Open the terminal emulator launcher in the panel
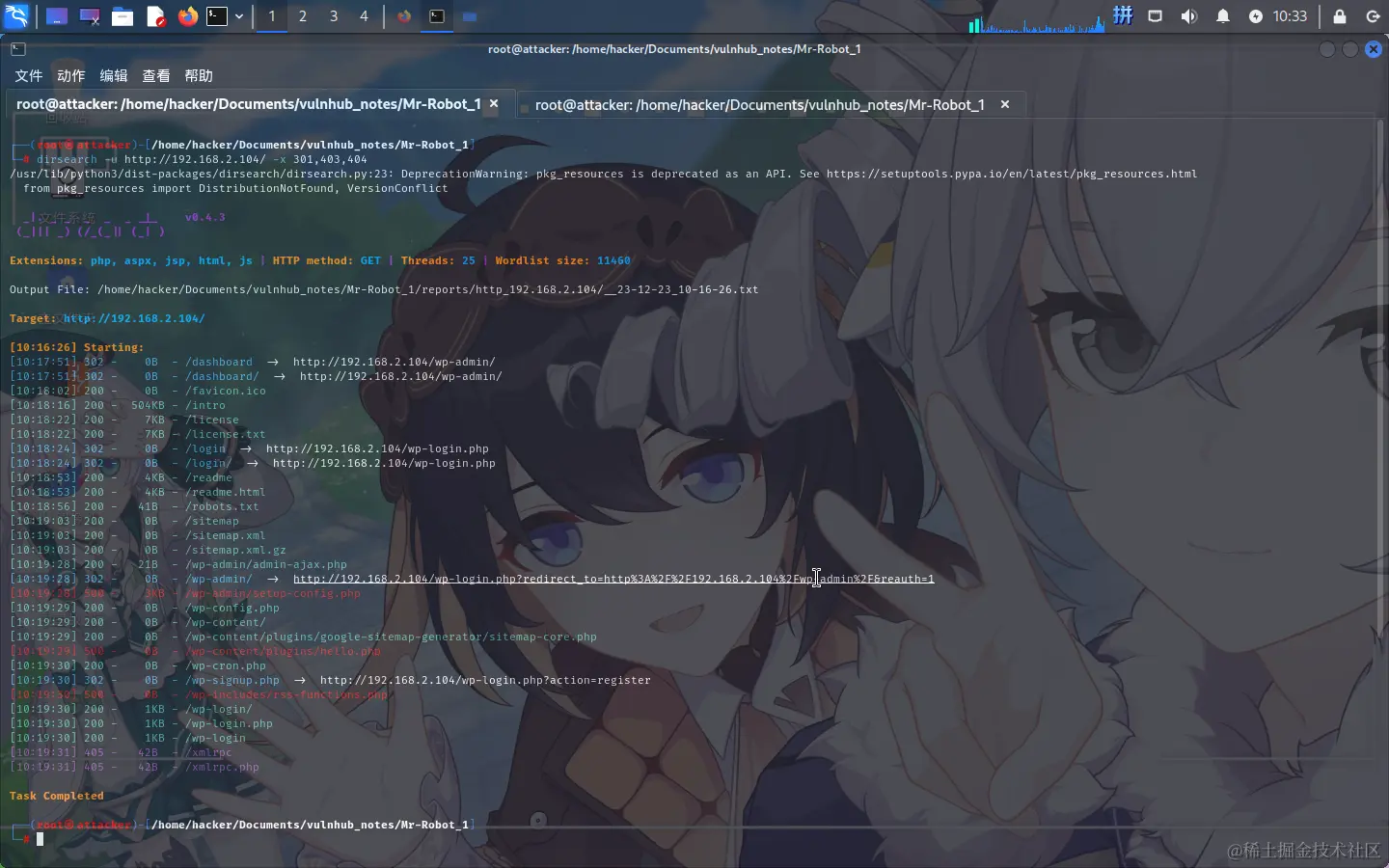 [218, 16]
